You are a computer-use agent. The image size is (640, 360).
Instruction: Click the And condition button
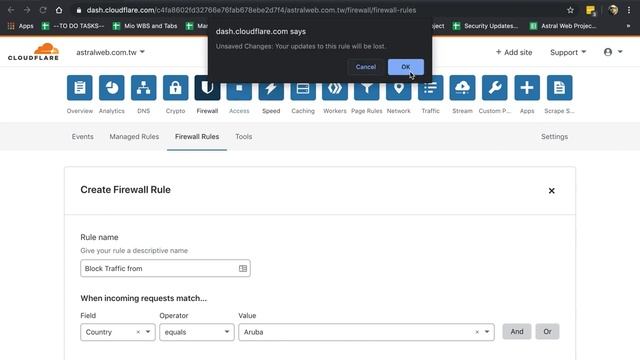[517, 331]
